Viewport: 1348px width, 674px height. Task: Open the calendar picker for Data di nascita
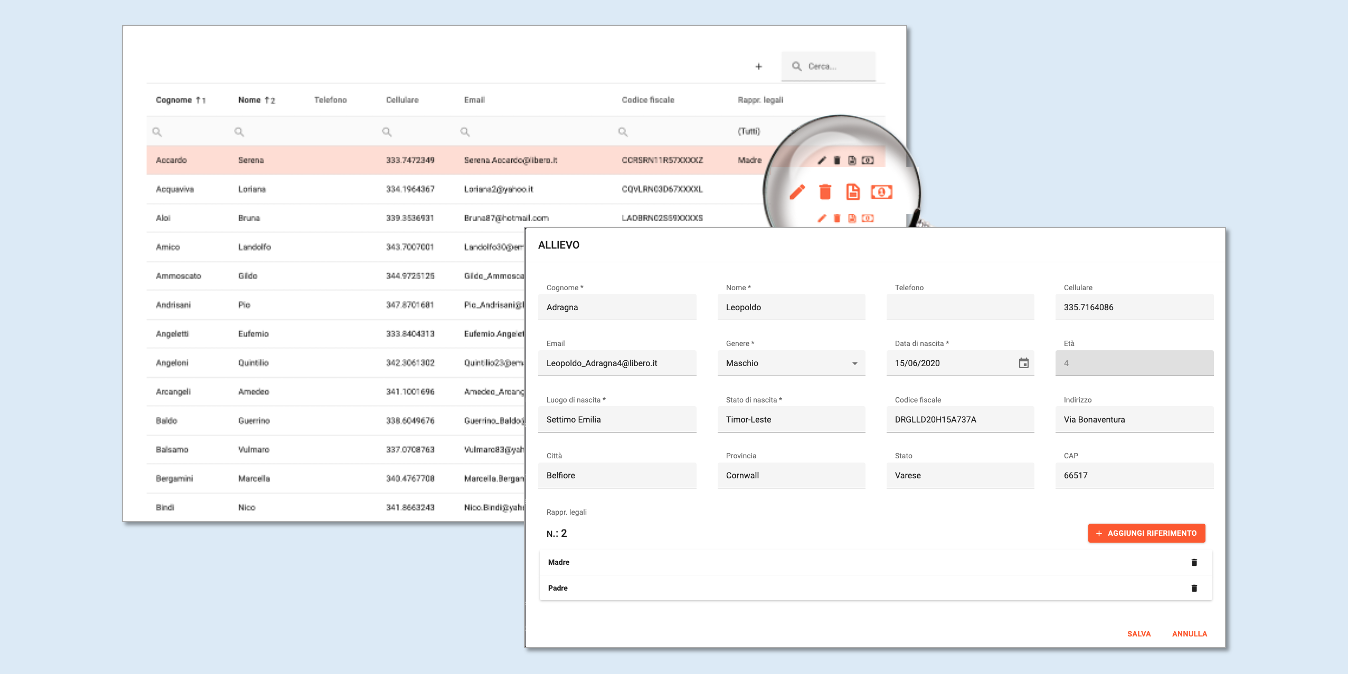1023,363
